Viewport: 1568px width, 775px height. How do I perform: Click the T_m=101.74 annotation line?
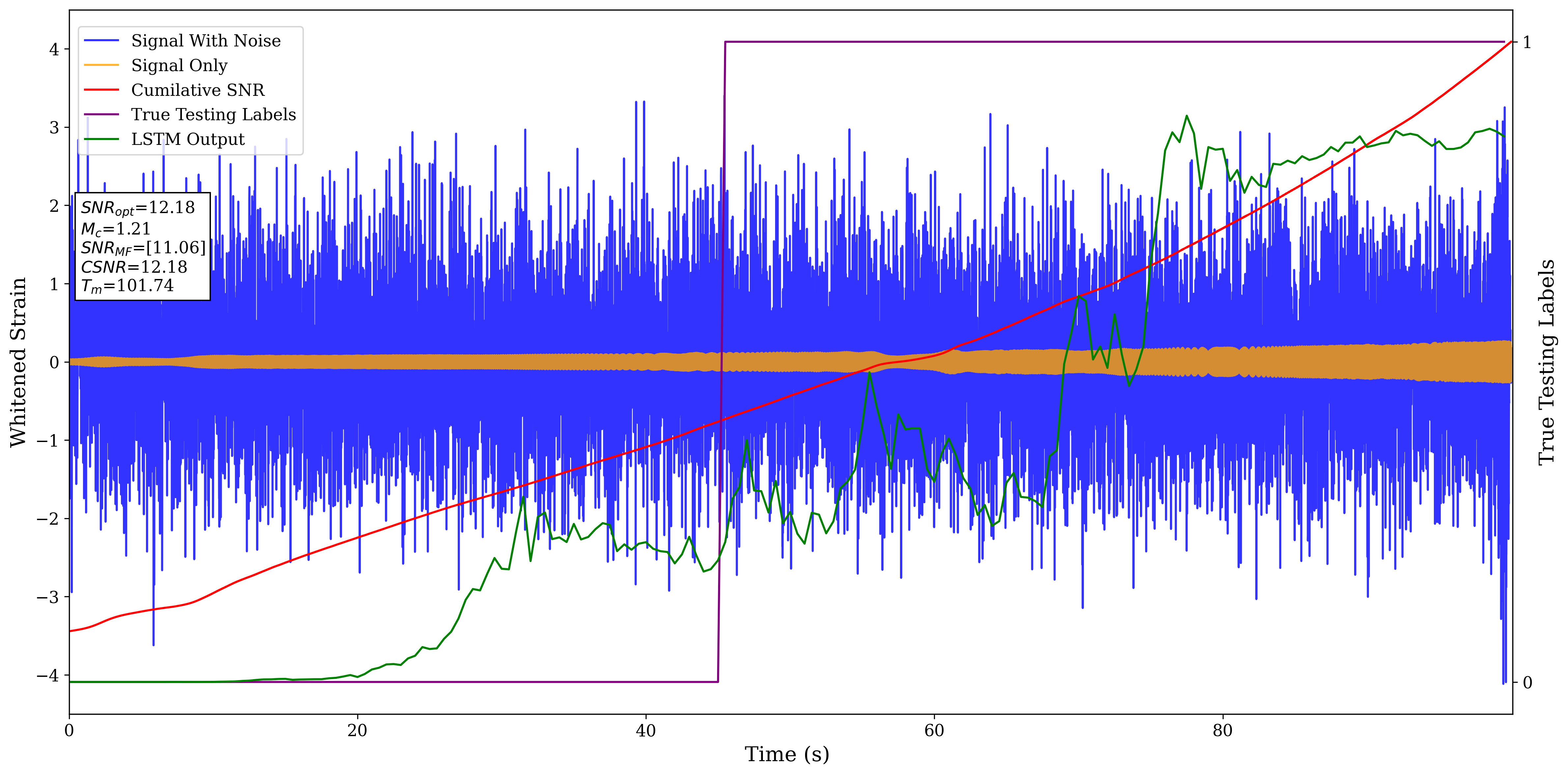pyautogui.click(x=127, y=286)
